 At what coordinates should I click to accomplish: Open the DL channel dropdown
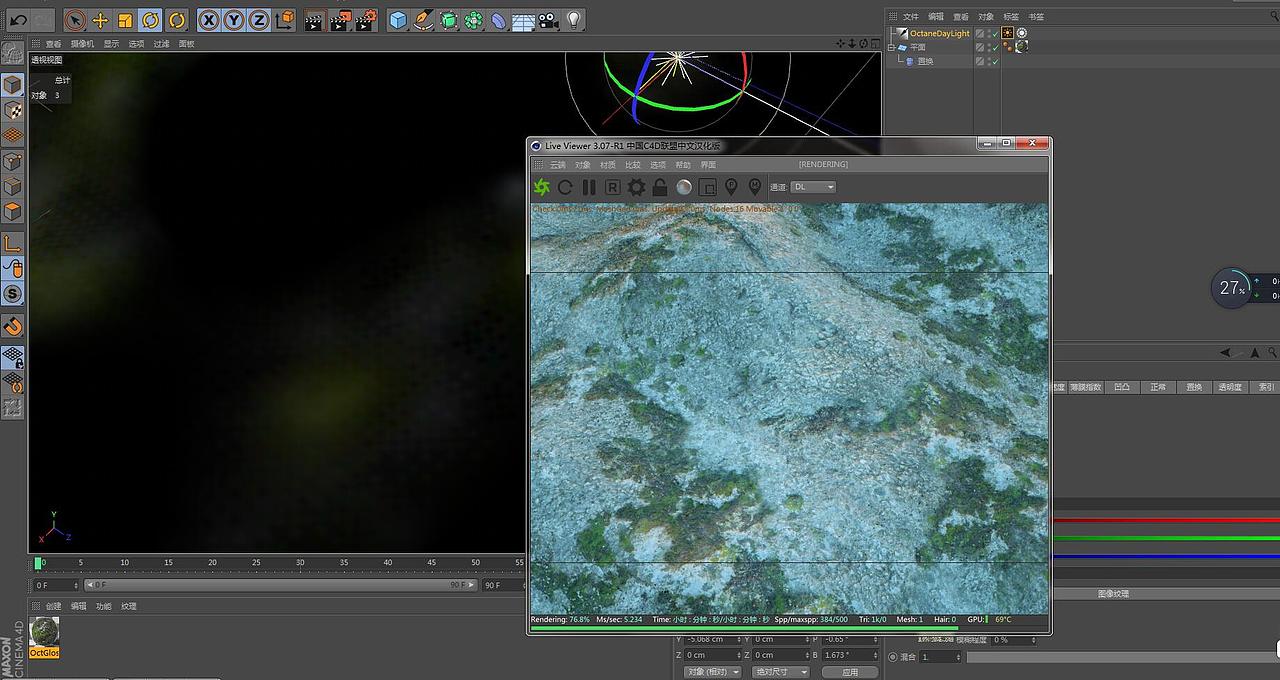[x=813, y=187]
